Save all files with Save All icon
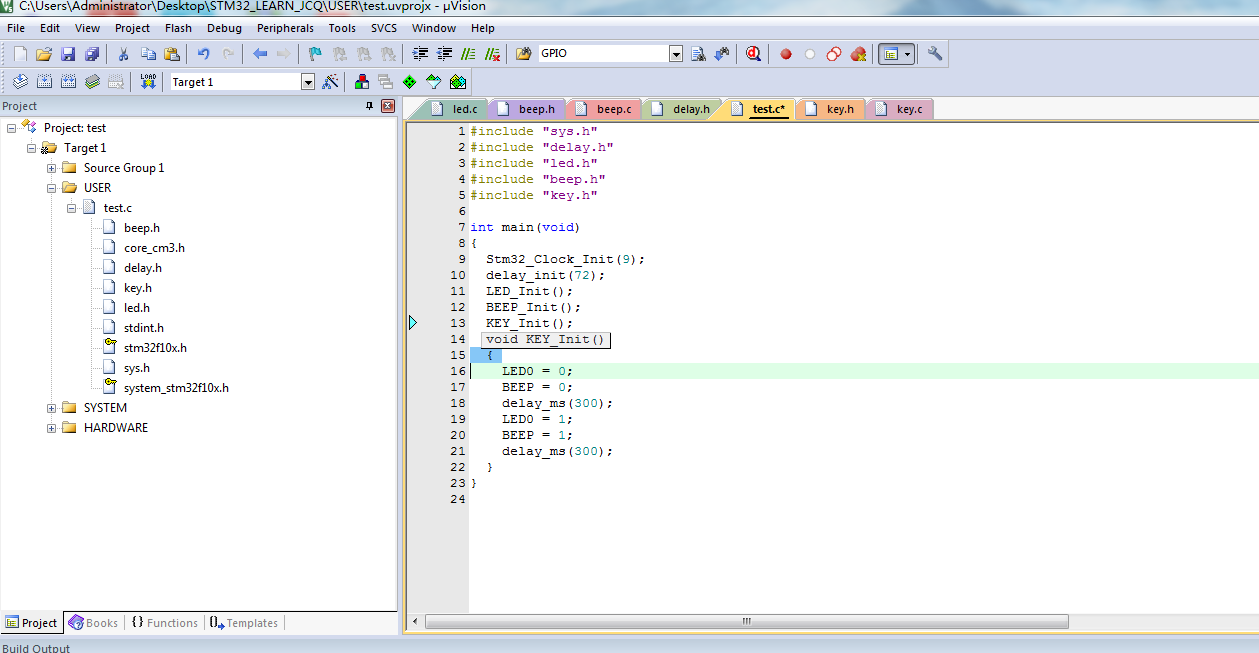Image resolution: width=1259 pixels, height=653 pixels. click(x=91, y=54)
